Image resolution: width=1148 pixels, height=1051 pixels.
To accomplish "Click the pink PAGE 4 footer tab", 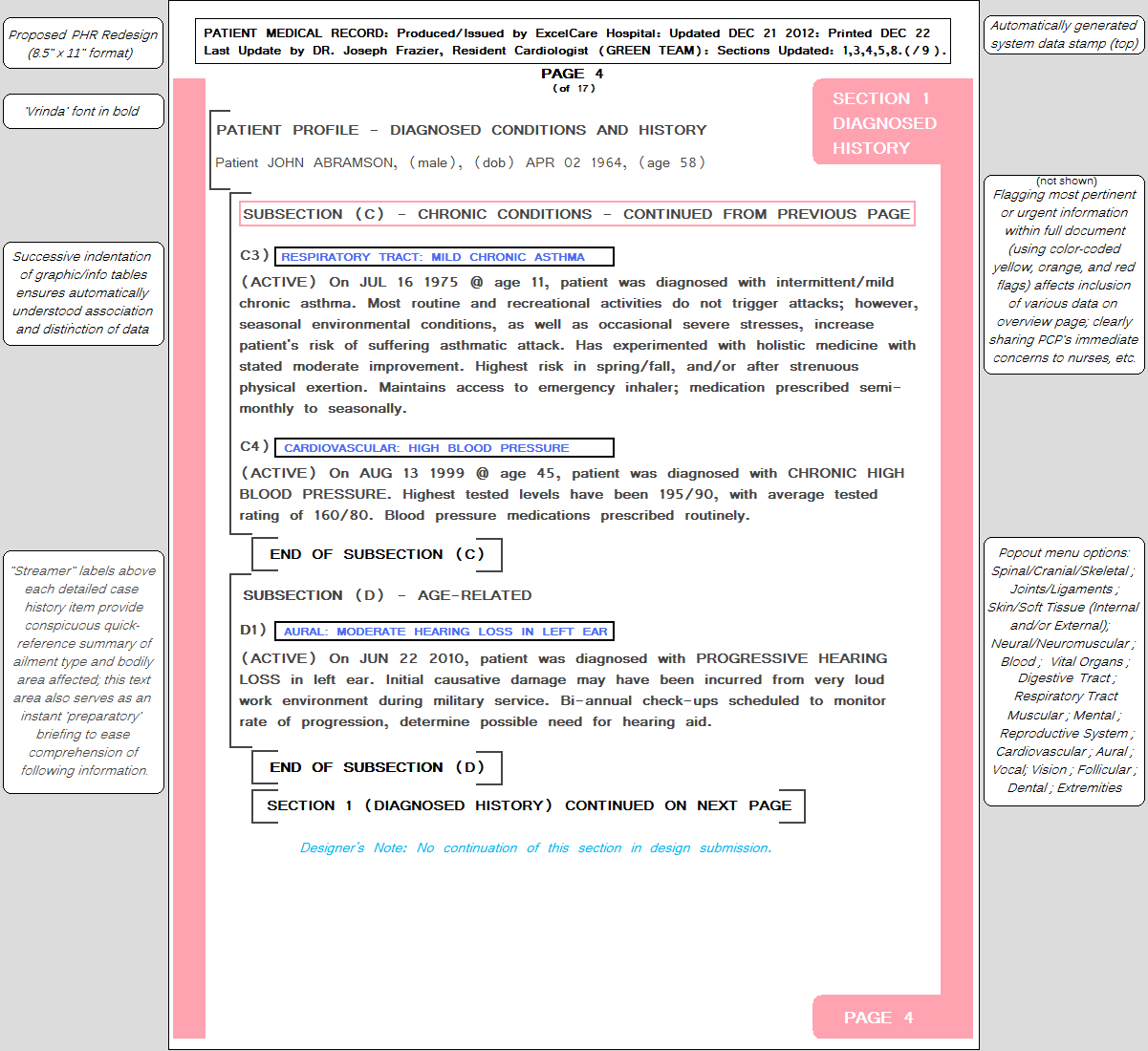I will click(x=879, y=1018).
